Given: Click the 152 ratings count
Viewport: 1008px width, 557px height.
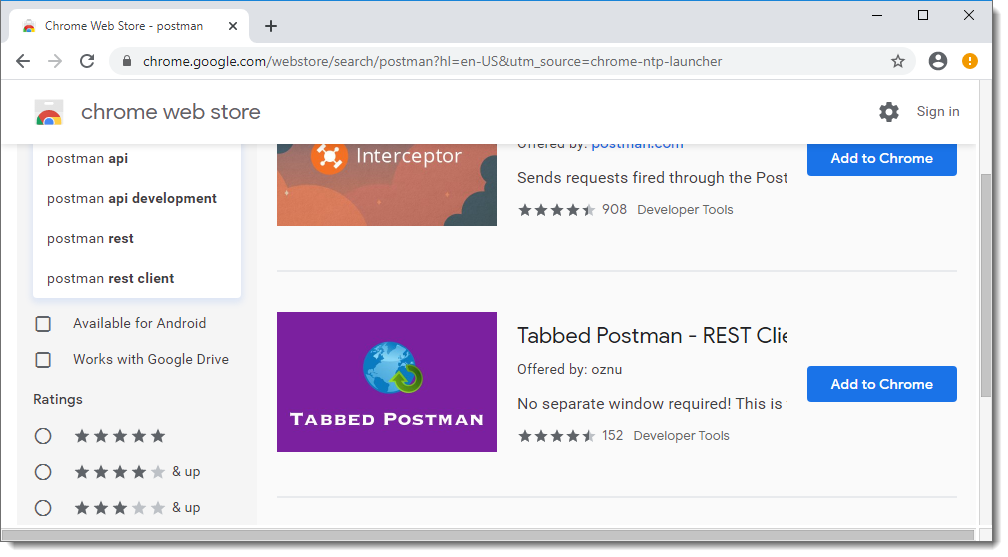Looking at the screenshot, I should click(612, 435).
